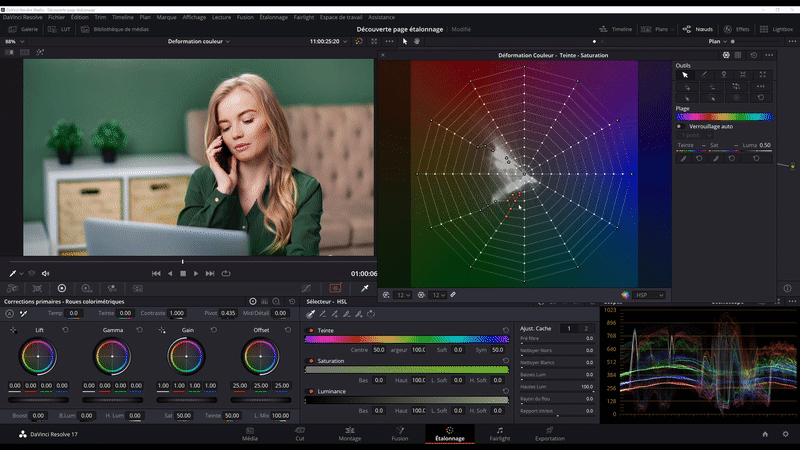Image resolution: width=800 pixels, height=450 pixels.
Task: Toggle the Teinte qualifier on/off dot
Action: pyautogui.click(x=310, y=330)
